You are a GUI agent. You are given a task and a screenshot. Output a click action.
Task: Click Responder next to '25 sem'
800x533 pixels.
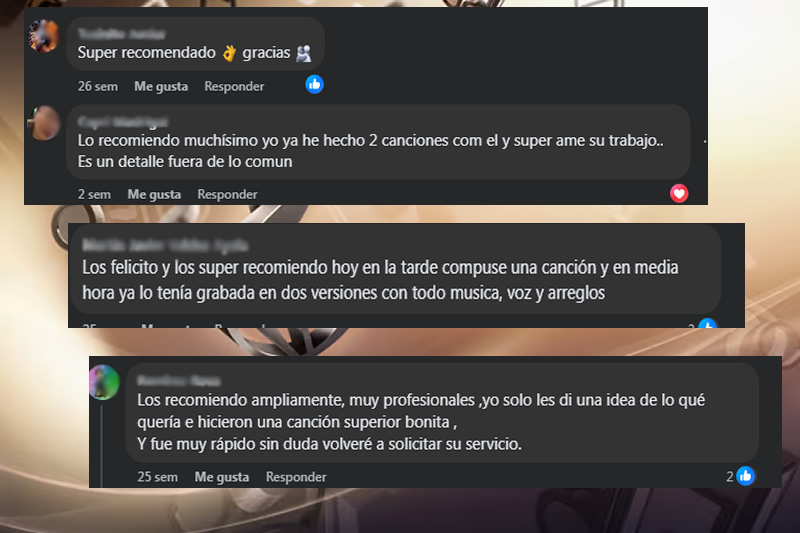[x=296, y=477]
